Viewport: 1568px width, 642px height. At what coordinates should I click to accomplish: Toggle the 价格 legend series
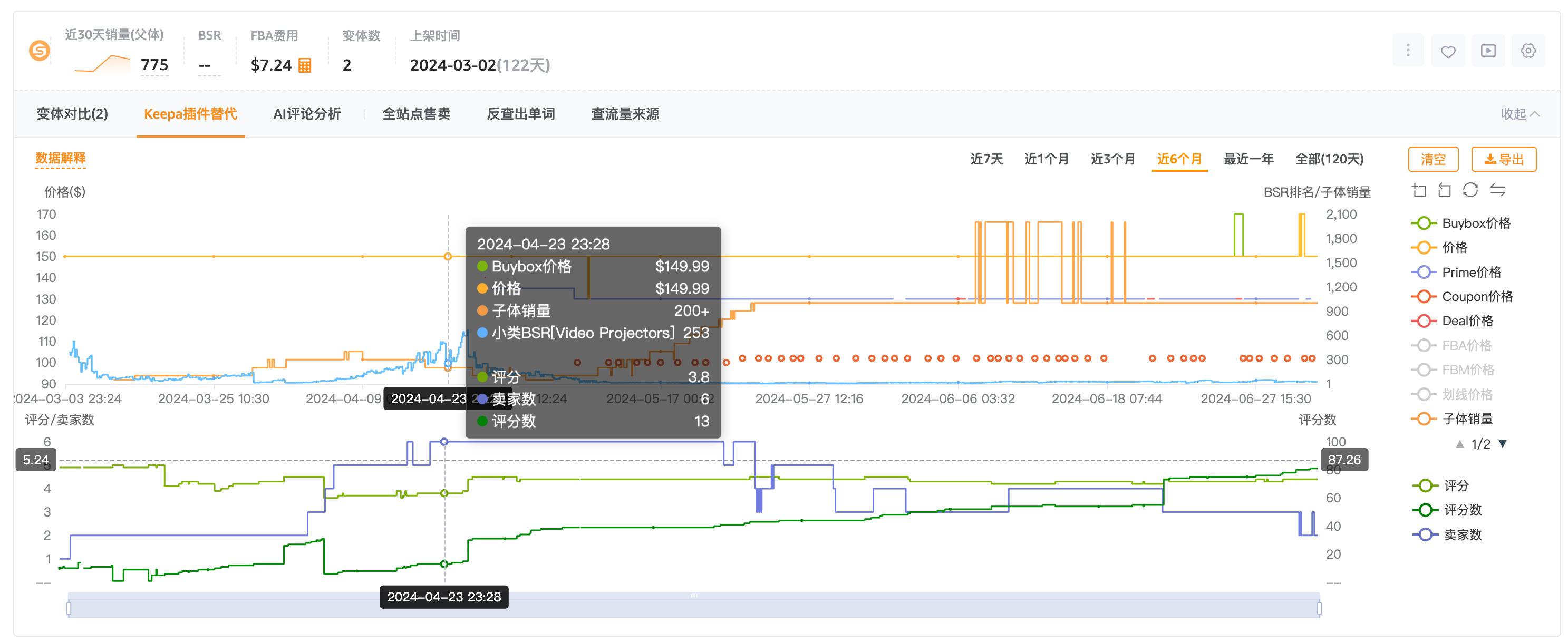[x=1439, y=248]
